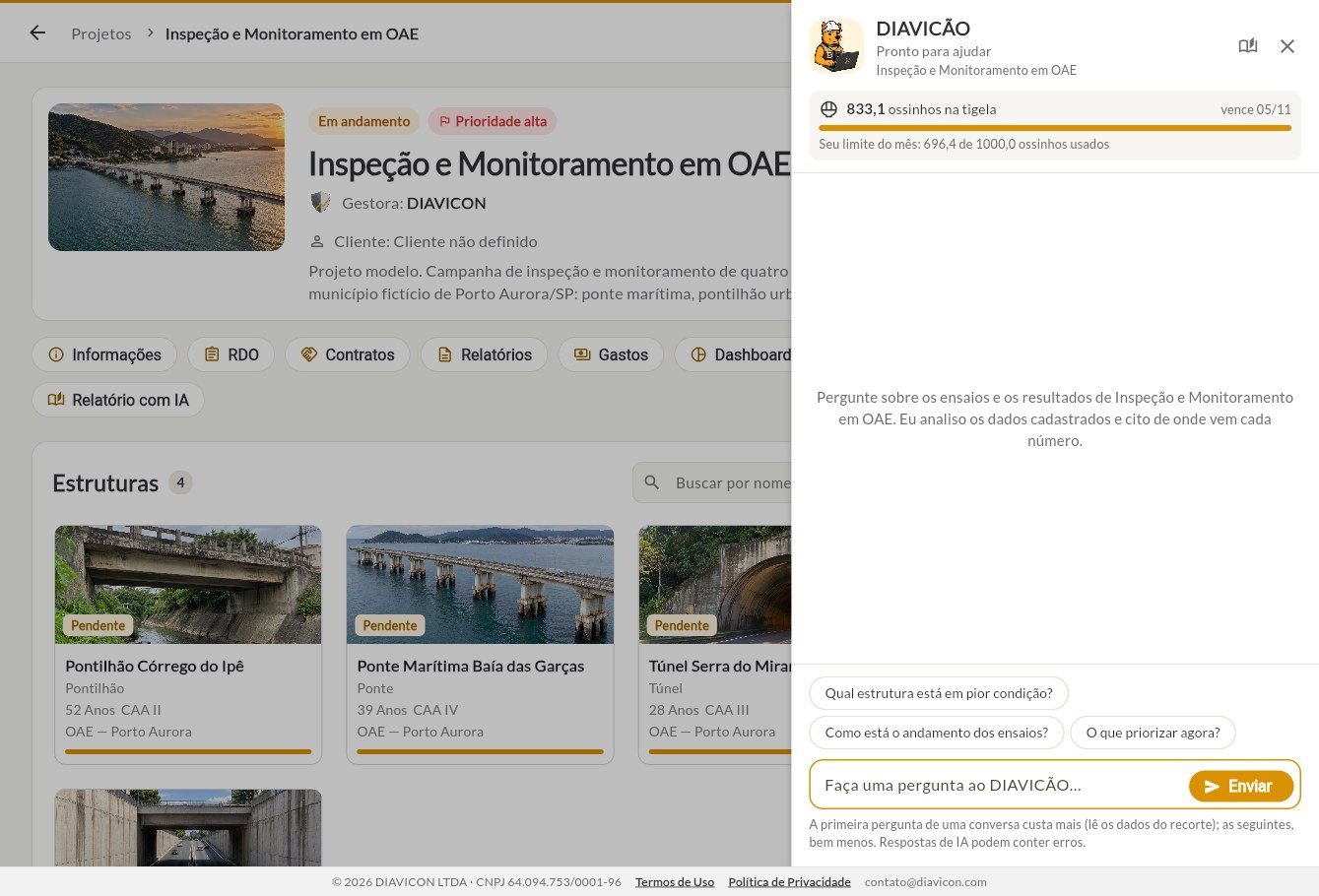Open the Relatórios tab
The width and height of the screenshot is (1319, 896).
click(x=484, y=354)
